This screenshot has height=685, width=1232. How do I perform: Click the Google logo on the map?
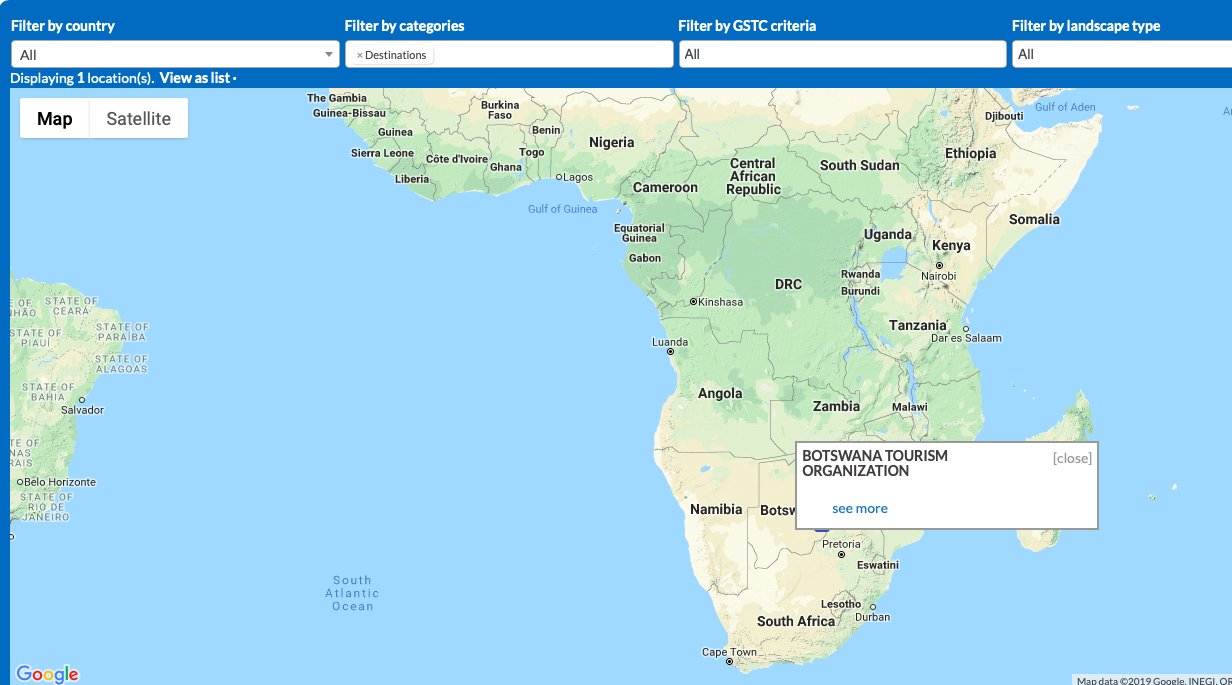coord(47,674)
